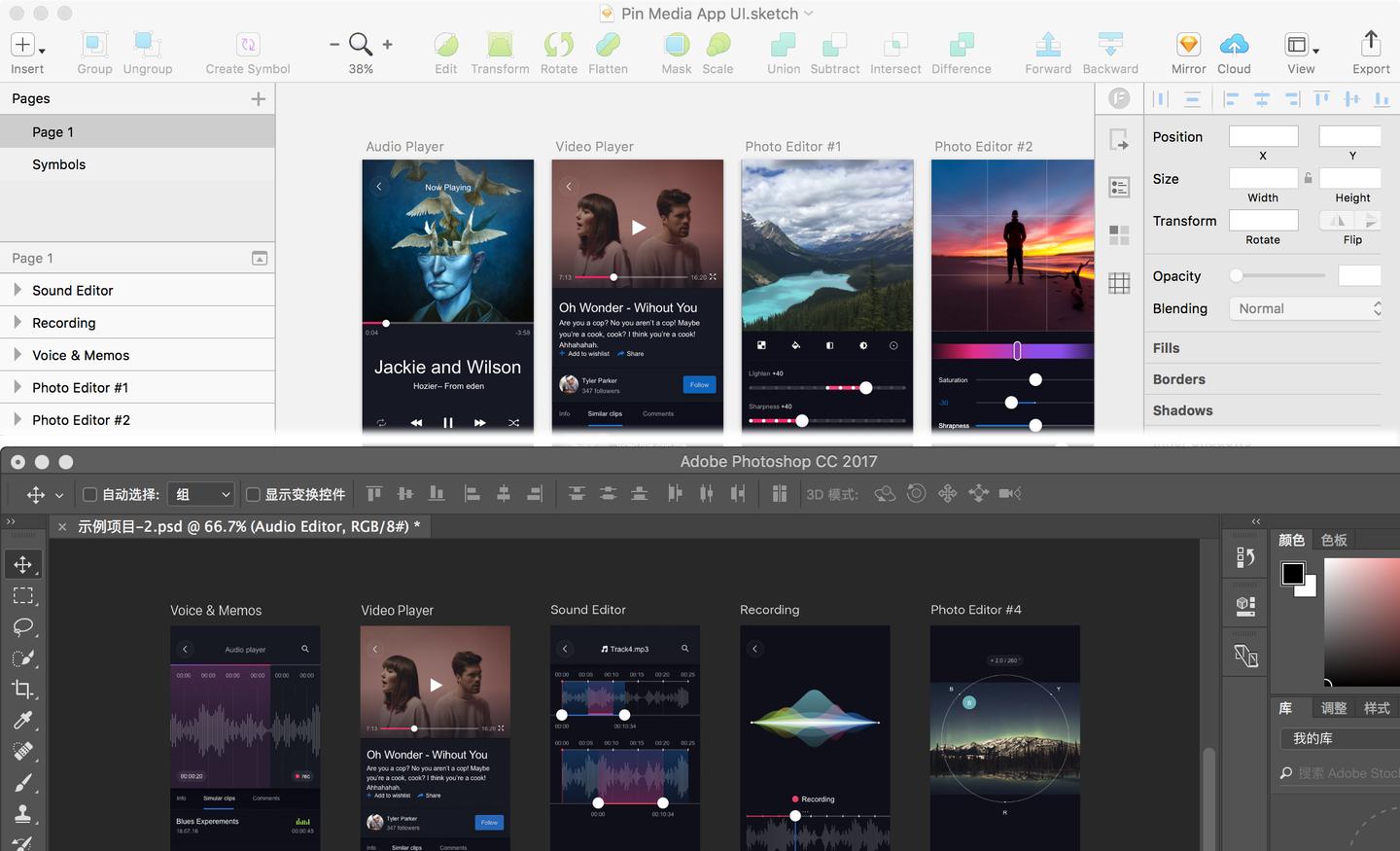Screen dimensions: 1400x851
Task: Open Sketch Cloud from the toolbar
Action: click(x=1234, y=45)
